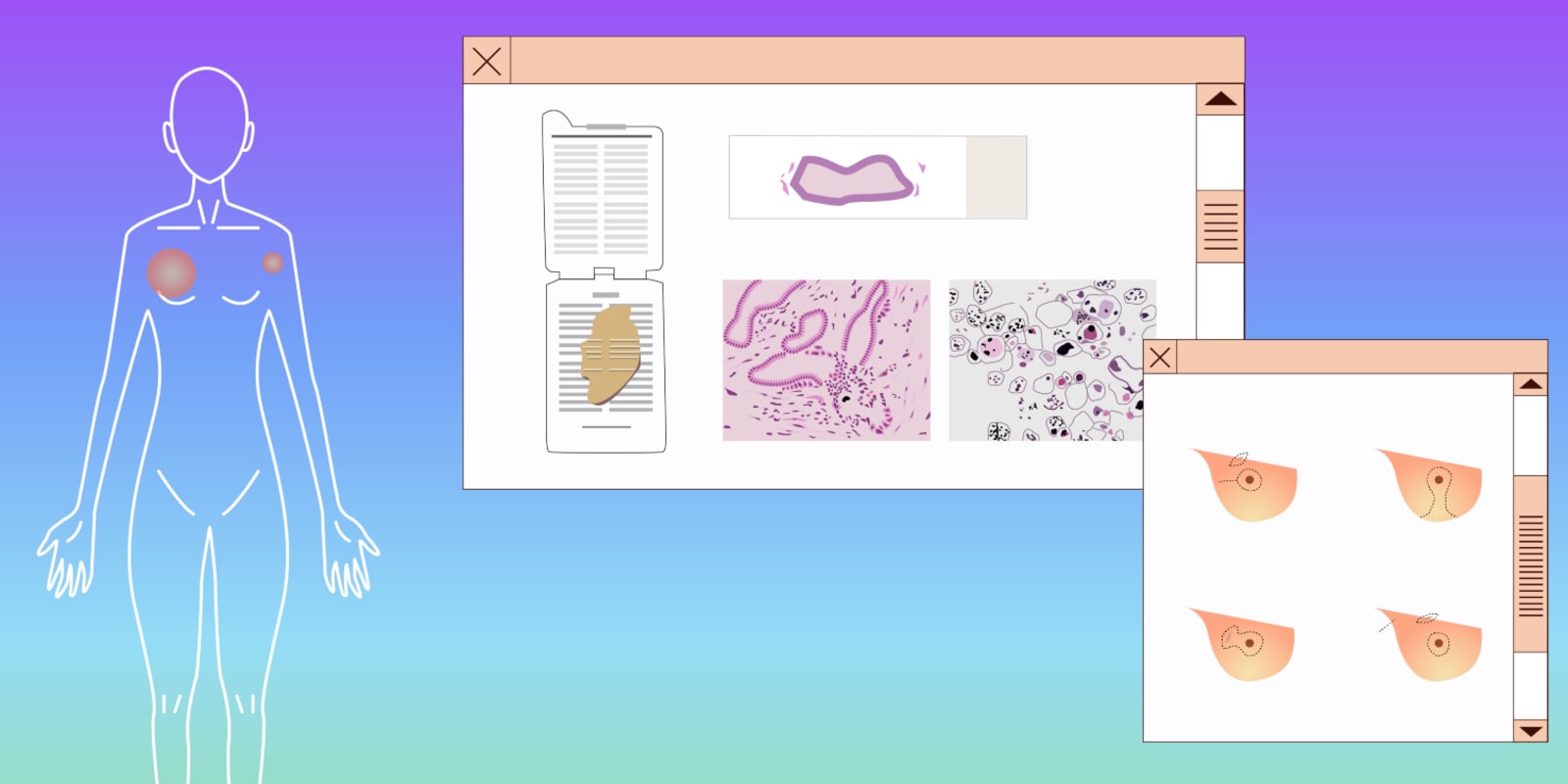Click the large window's scroll up arrow

point(1220,99)
